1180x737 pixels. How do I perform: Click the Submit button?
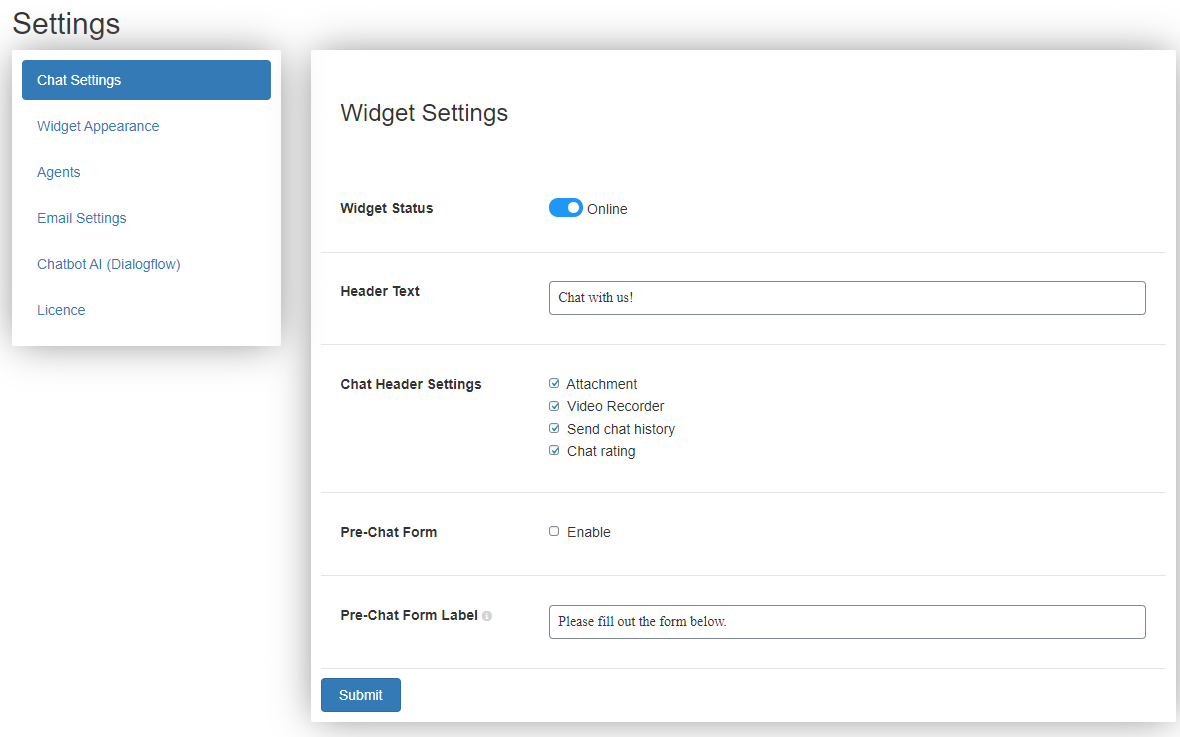point(360,695)
